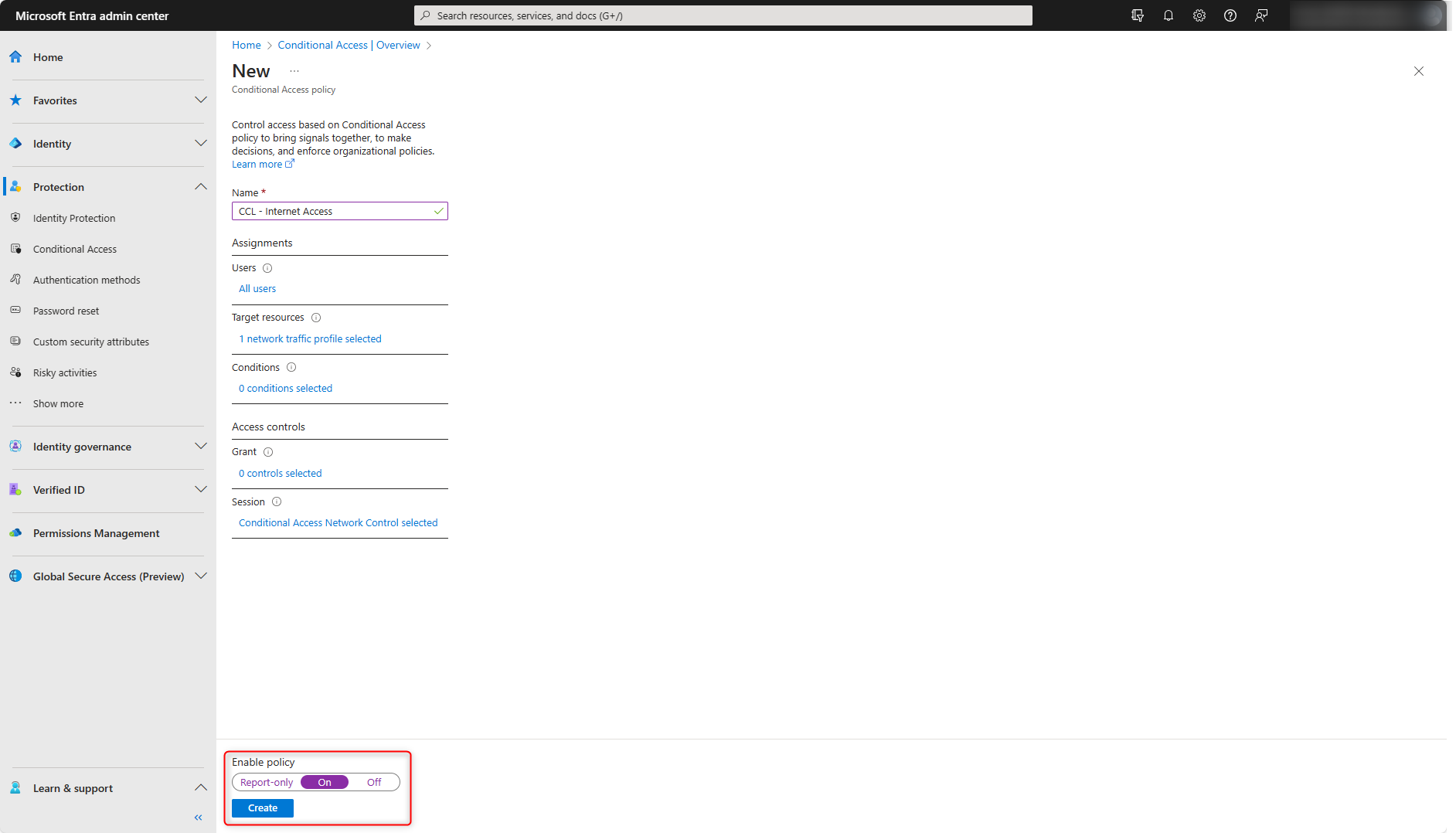Open the All users assignment link
This screenshot has height=833, width=1456.
(x=257, y=288)
